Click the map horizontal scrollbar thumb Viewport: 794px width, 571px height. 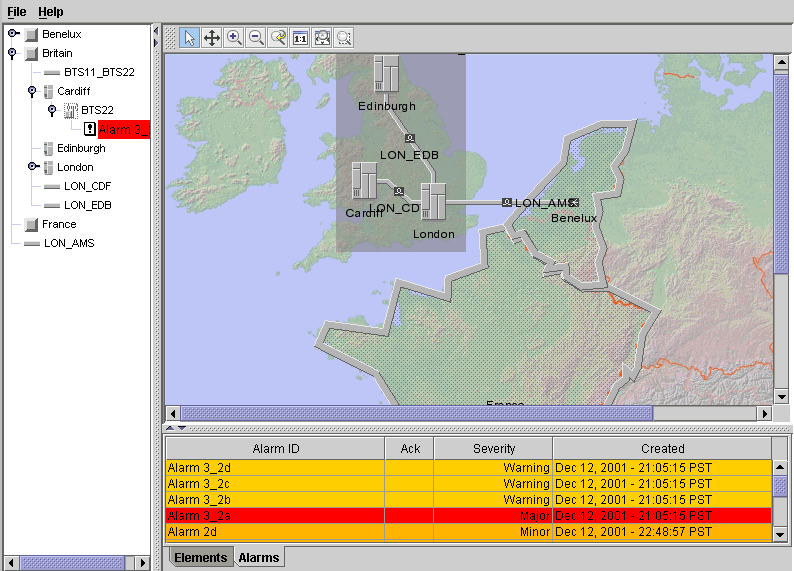pos(415,413)
